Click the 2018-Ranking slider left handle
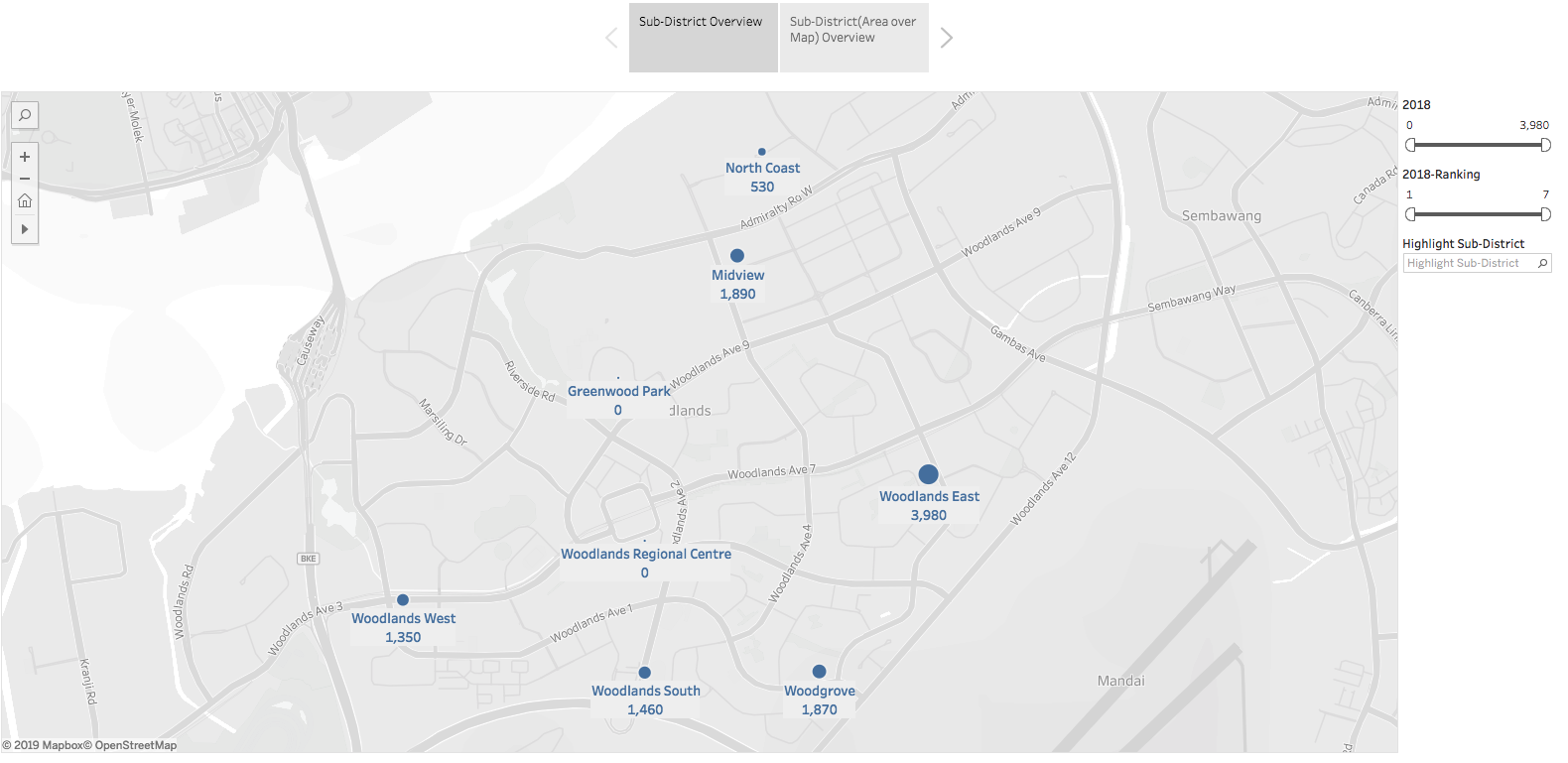The width and height of the screenshot is (1568, 763). [x=1410, y=214]
